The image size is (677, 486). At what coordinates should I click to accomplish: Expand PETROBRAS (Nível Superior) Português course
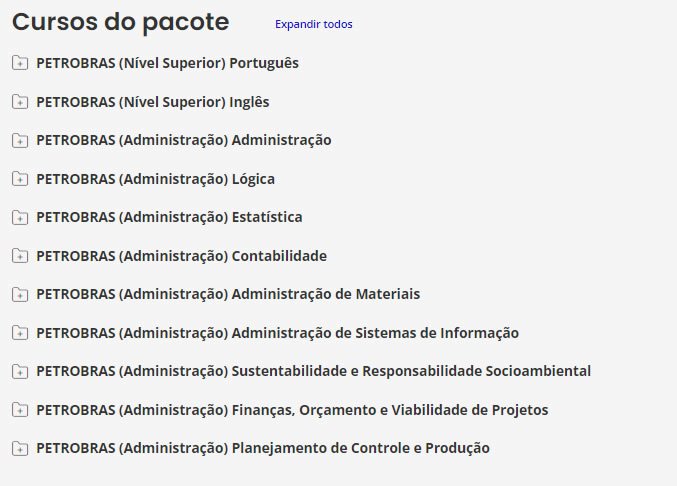pyautogui.click(x=167, y=63)
